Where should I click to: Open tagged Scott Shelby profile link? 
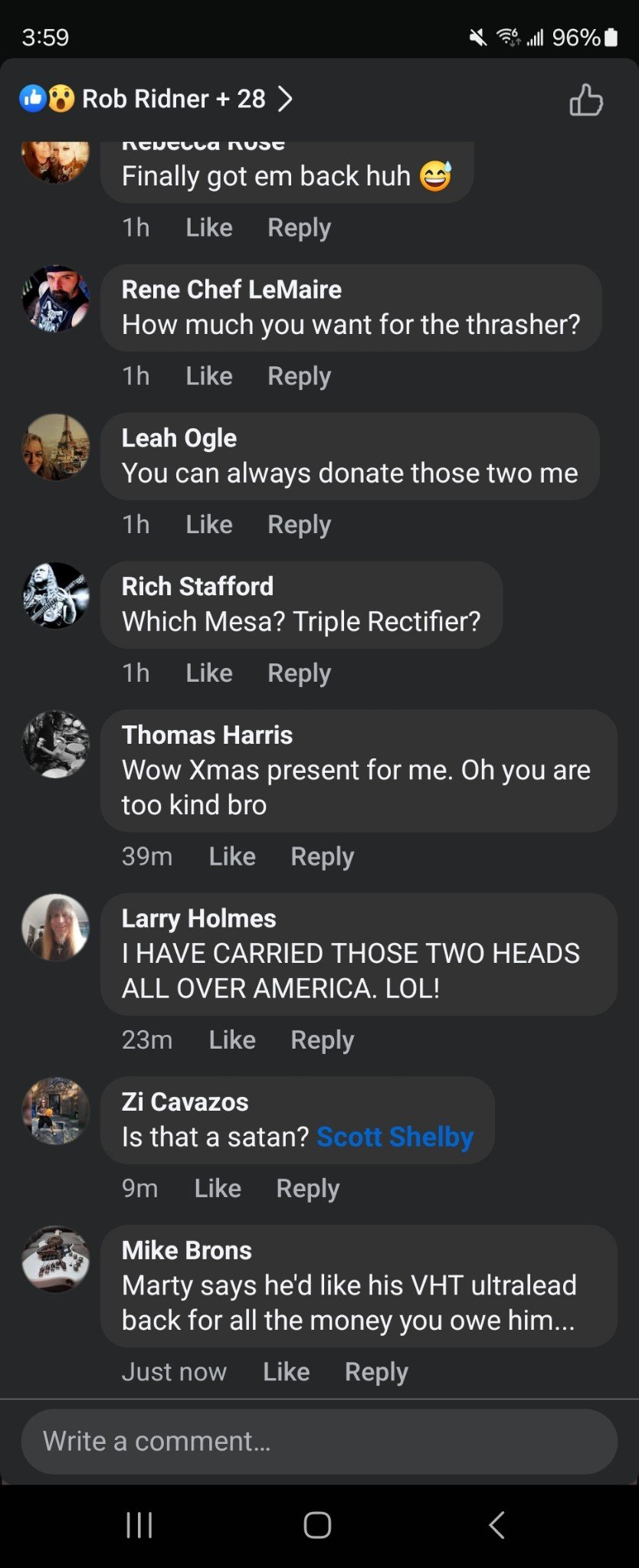(x=395, y=1137)
